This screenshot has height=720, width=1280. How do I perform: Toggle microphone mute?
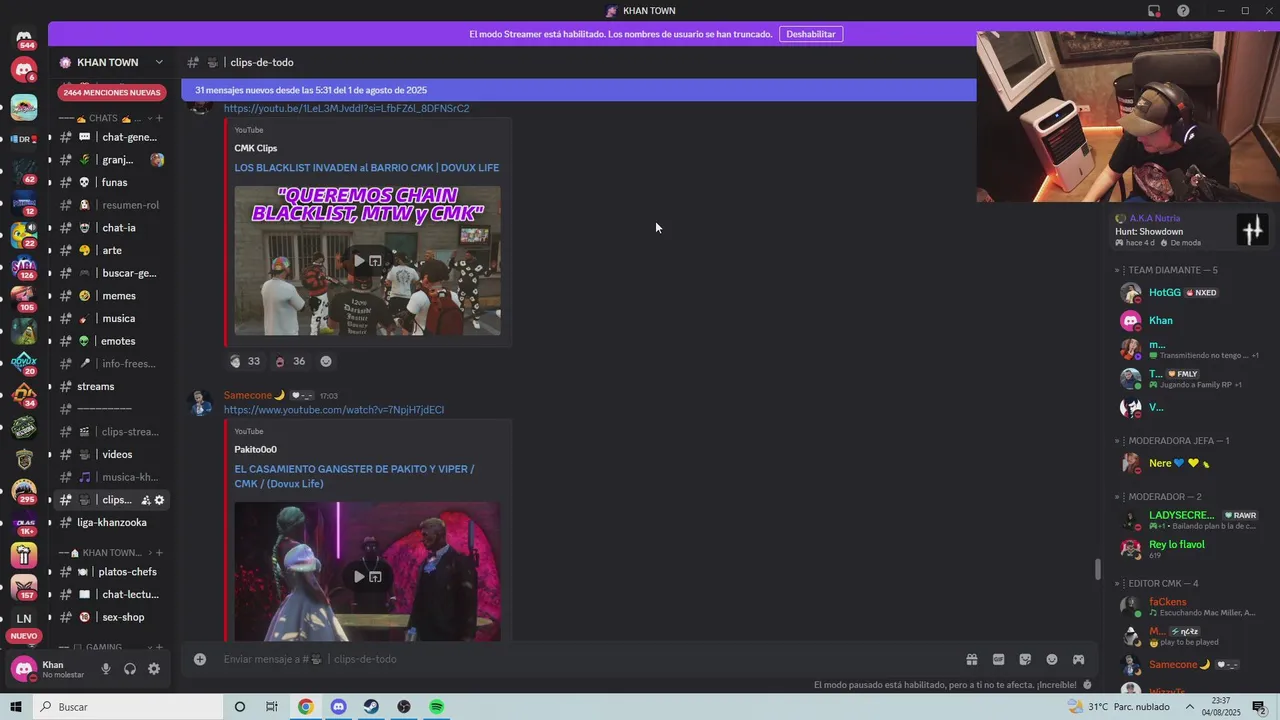click(106, 669)
